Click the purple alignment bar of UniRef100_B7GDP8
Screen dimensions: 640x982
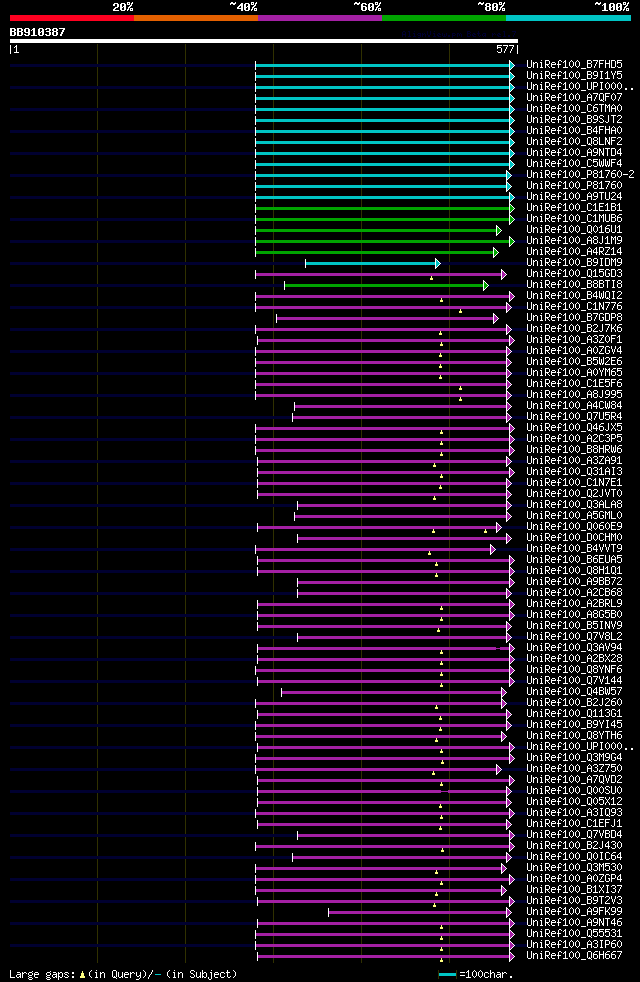[387, 319]
